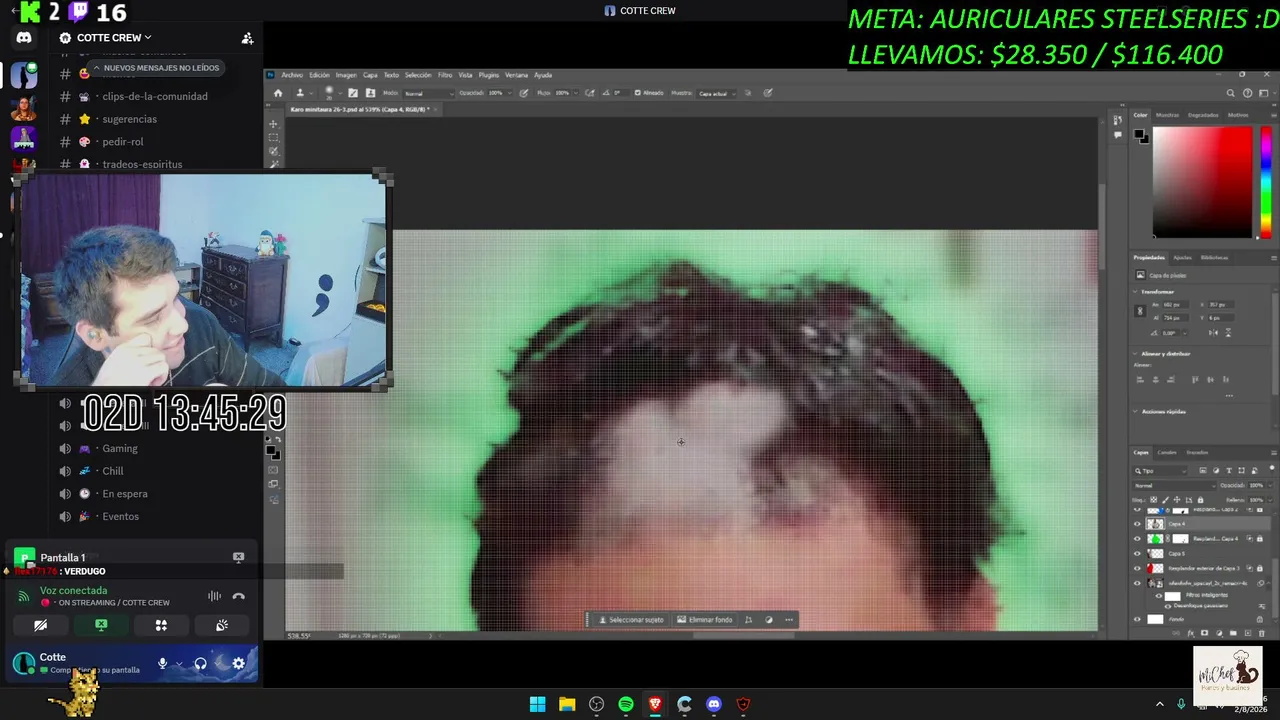Toggle Filtros inteligentes visibility
The width and height of the screenshot is (1280, 720).
pyautogui.click(x=1159, y=595)
